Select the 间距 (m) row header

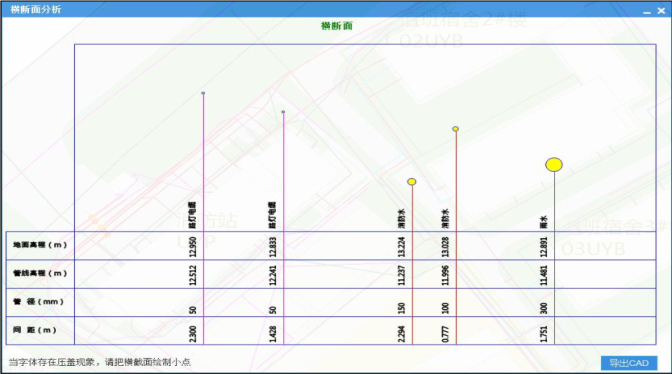coord(40,330)
